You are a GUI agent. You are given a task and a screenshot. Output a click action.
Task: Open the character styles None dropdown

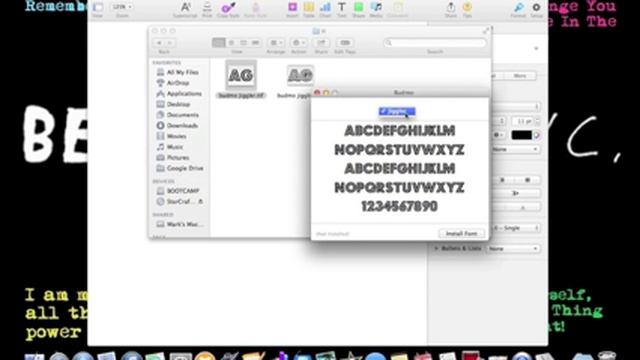pyautogui.click(x=515, y=149)
